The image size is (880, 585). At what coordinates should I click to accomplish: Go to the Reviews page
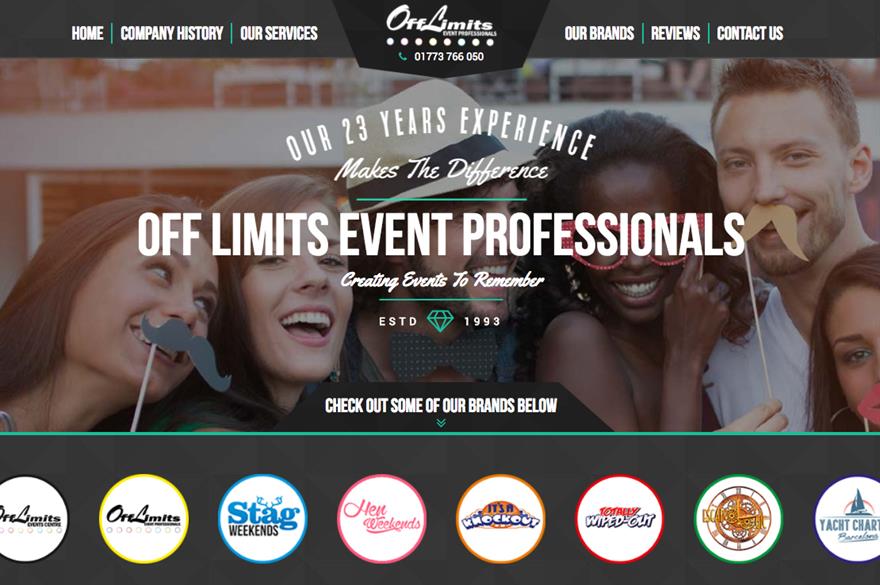pos(676,34)
